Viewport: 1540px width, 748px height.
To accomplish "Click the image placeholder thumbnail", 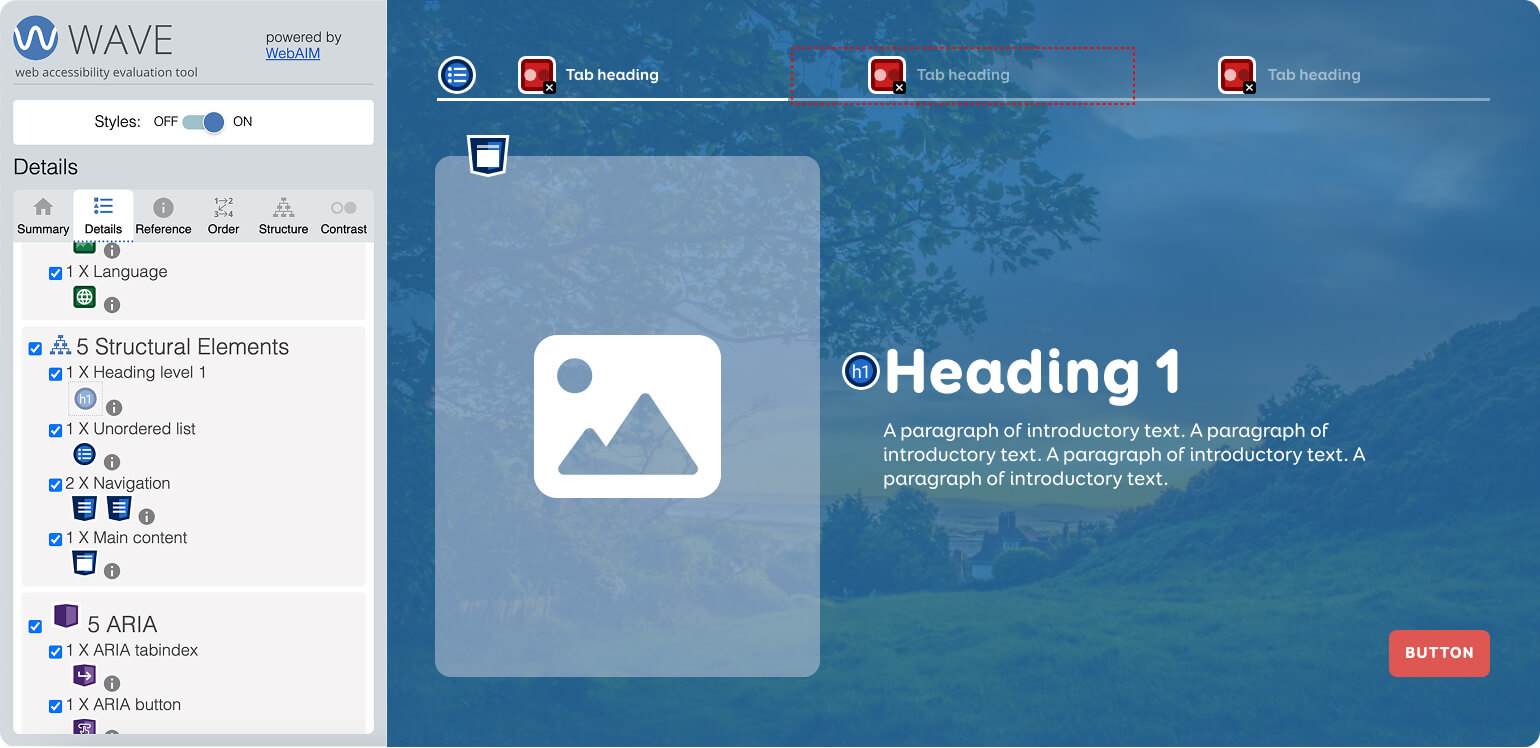I will coord(627,416).
